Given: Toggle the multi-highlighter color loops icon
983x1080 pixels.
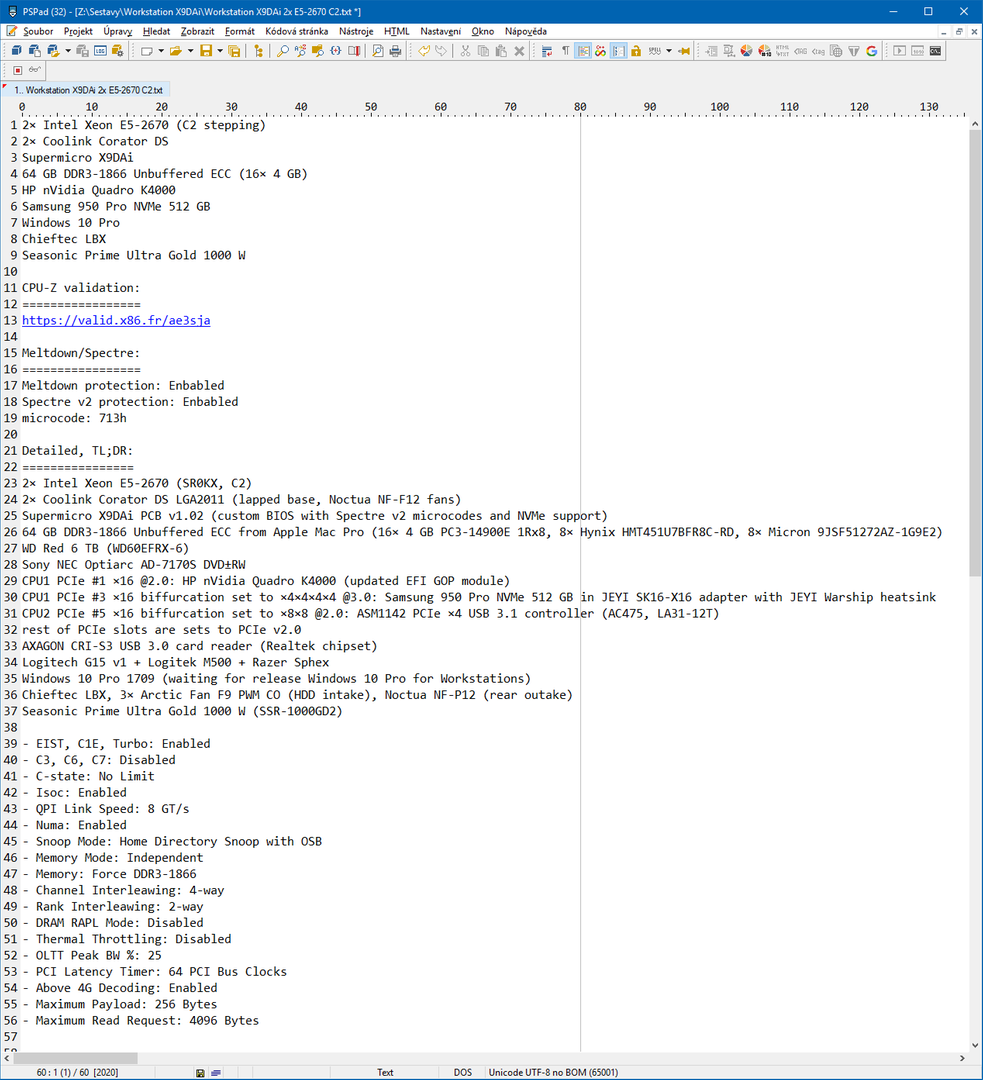Looking at the screenshot, I should [601, 51].
